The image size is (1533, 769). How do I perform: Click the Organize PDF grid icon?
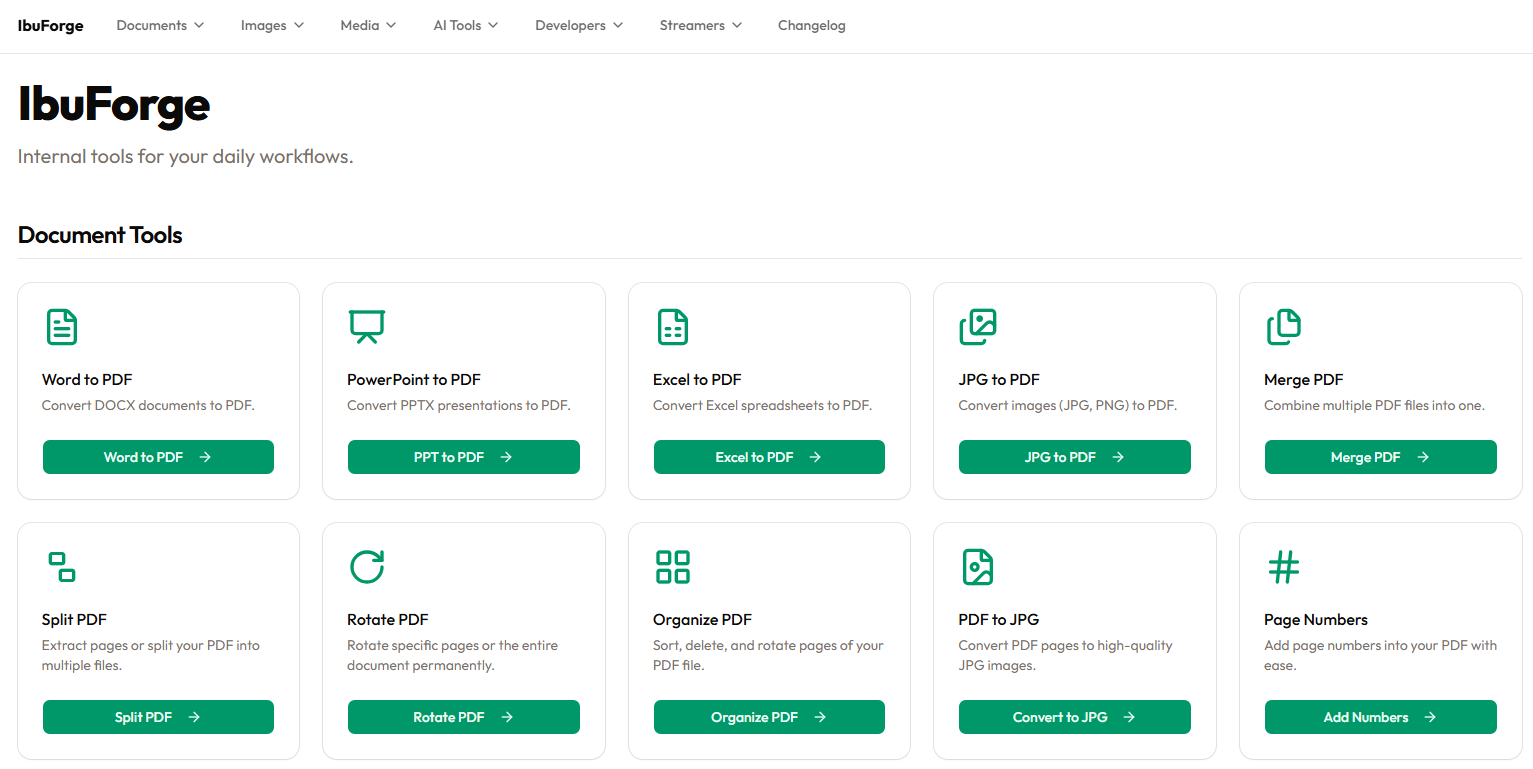click(x=672, y=567)
